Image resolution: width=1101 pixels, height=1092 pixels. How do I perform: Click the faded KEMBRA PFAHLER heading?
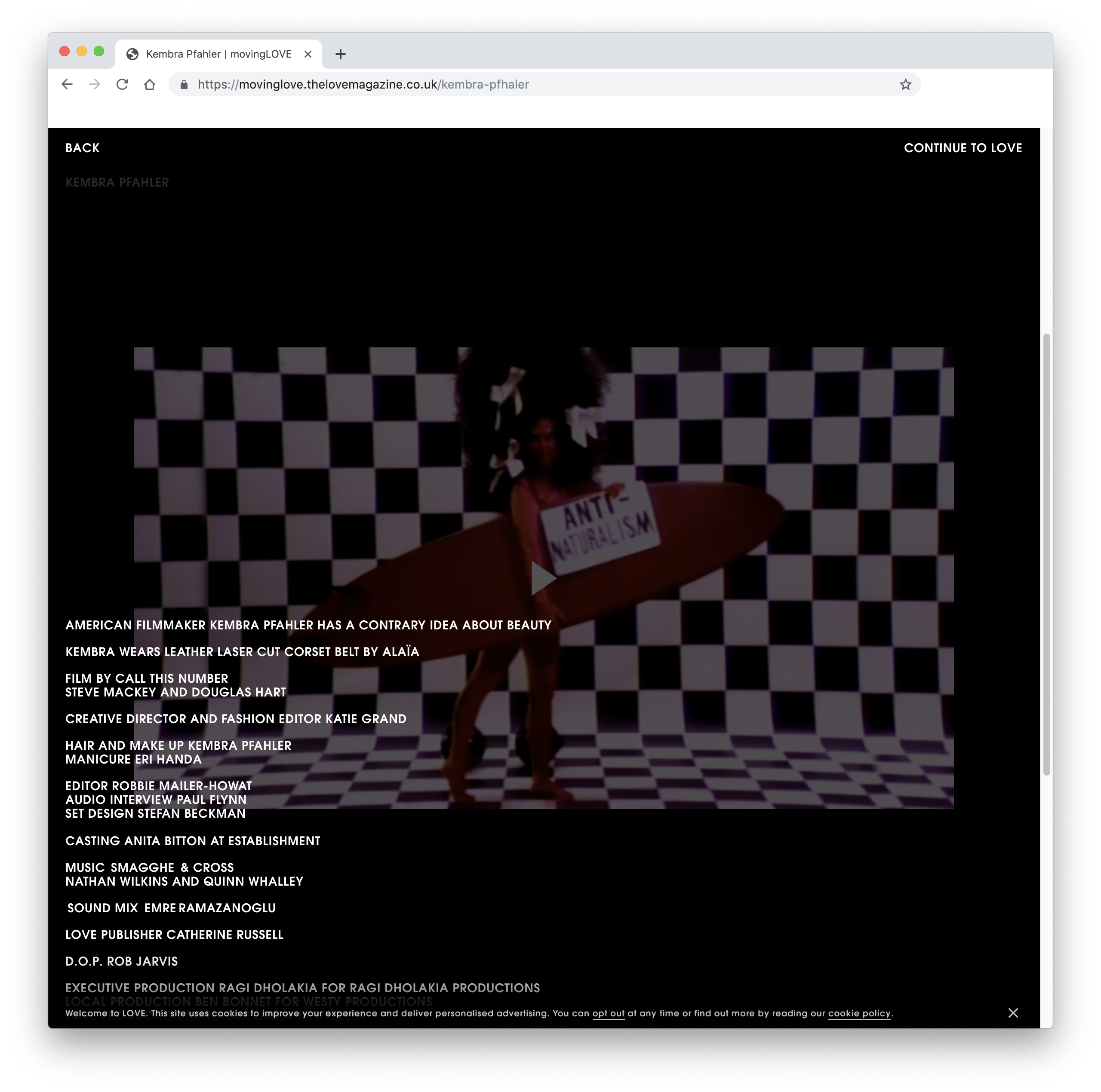tap(117, 182)
